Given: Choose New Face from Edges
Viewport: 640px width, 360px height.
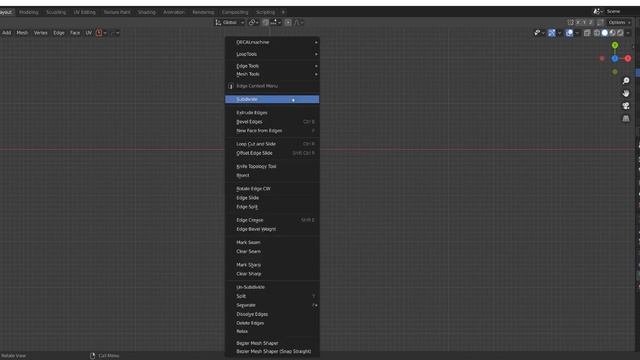Looking at the screenshot, I should [x=272, y=131].
